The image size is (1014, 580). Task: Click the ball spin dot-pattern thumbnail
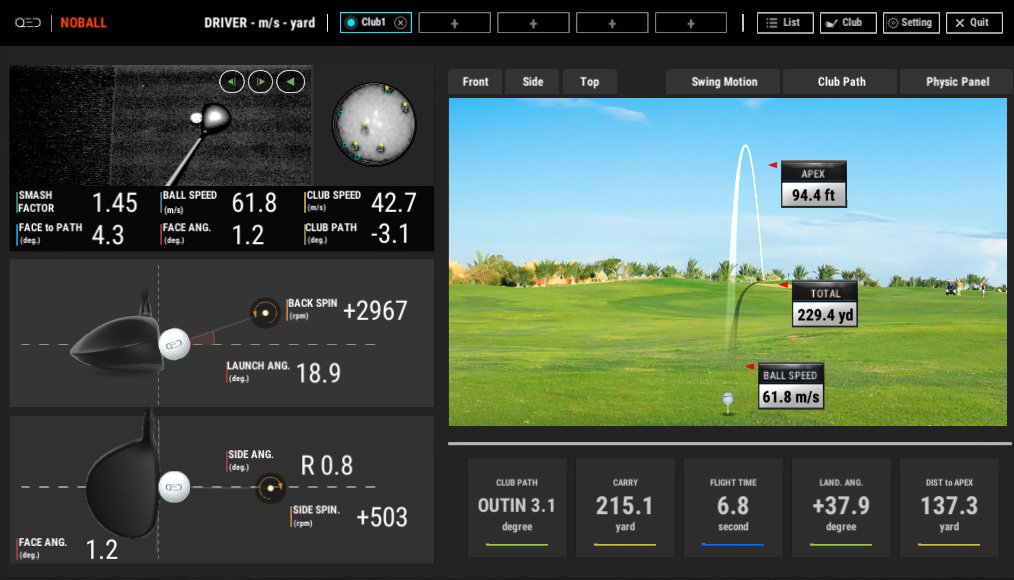coord(374,123)
